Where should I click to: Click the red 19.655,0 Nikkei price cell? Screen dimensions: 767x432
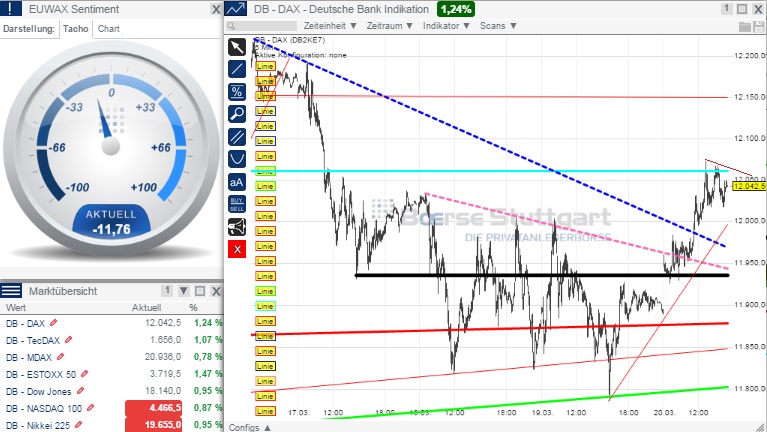154,425
